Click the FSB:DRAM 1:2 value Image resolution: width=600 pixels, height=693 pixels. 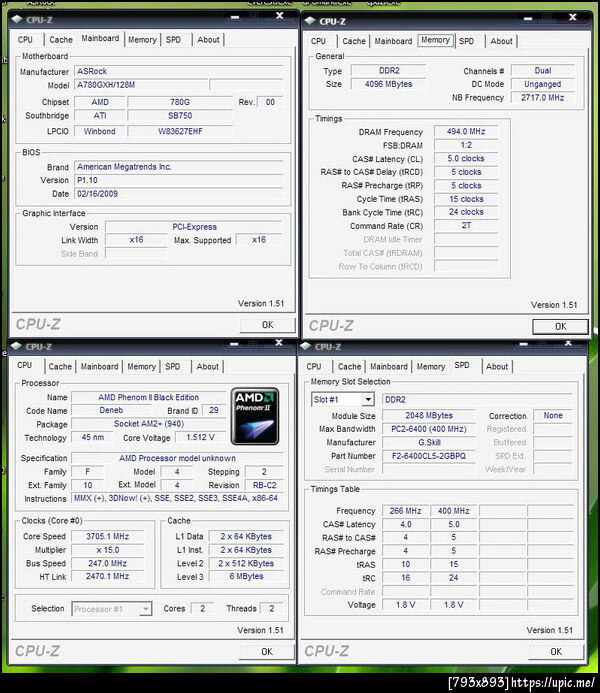pyautogui.click(x=466, y=145)
